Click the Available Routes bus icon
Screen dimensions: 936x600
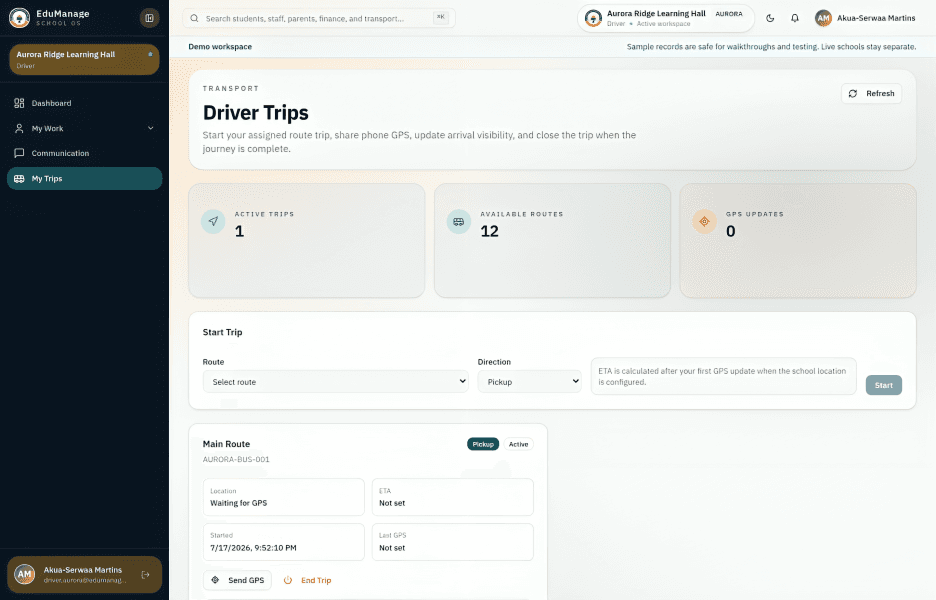click(x=458, y=221)
